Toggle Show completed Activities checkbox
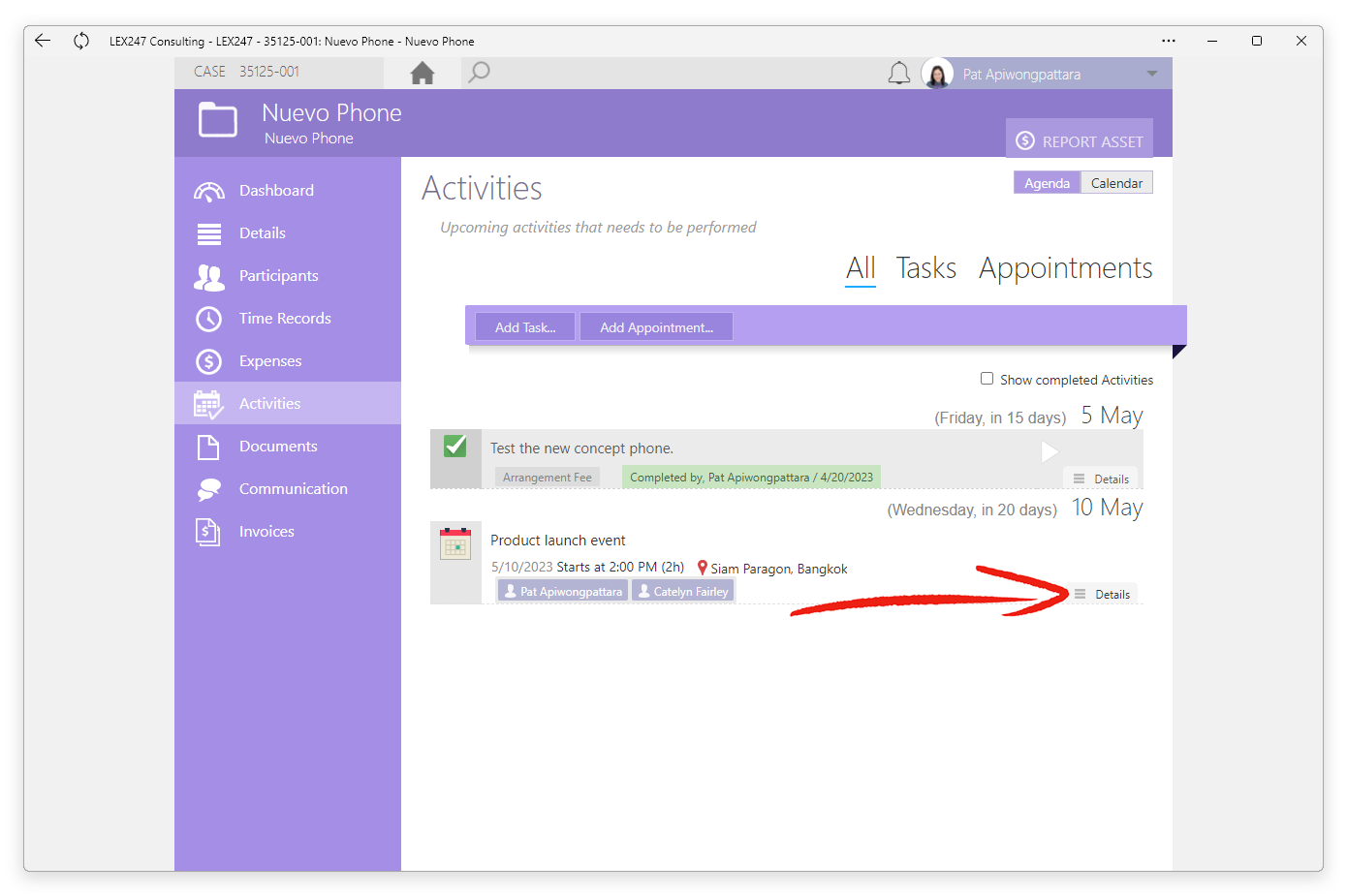This screenshot has width=1347, height=896. 987,379
